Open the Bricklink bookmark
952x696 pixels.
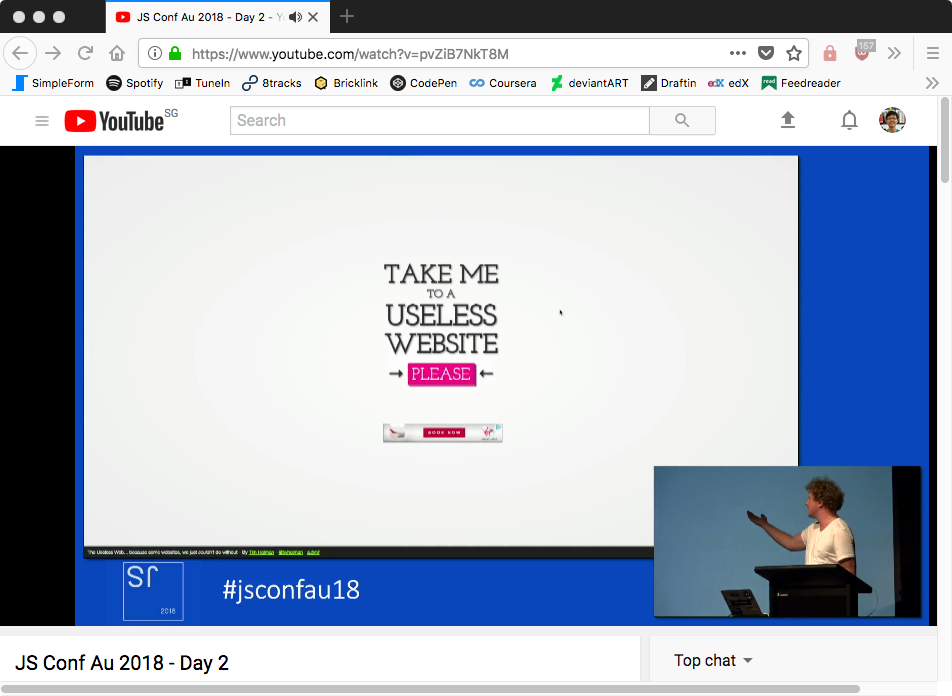coord(346,83)
